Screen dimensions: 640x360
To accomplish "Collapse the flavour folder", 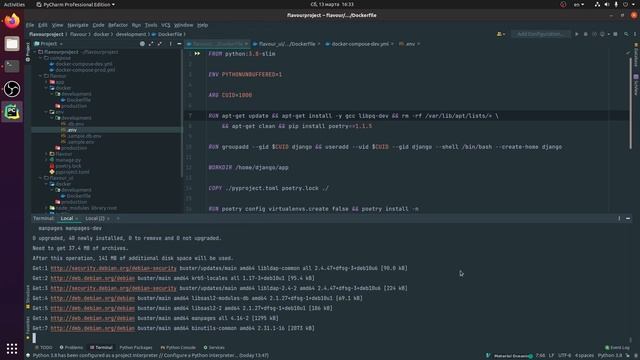I will tap(41, 76).
